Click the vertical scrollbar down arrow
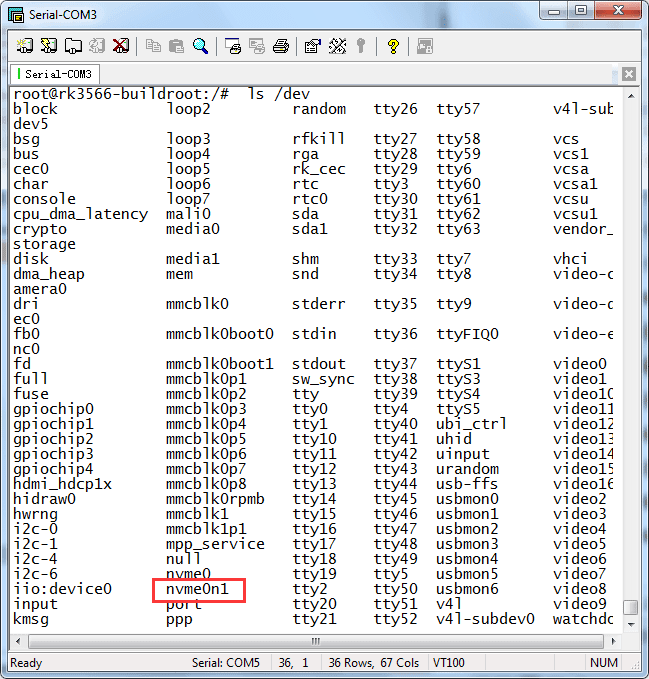The image size is (649, 679). click(x=631, y=624)
